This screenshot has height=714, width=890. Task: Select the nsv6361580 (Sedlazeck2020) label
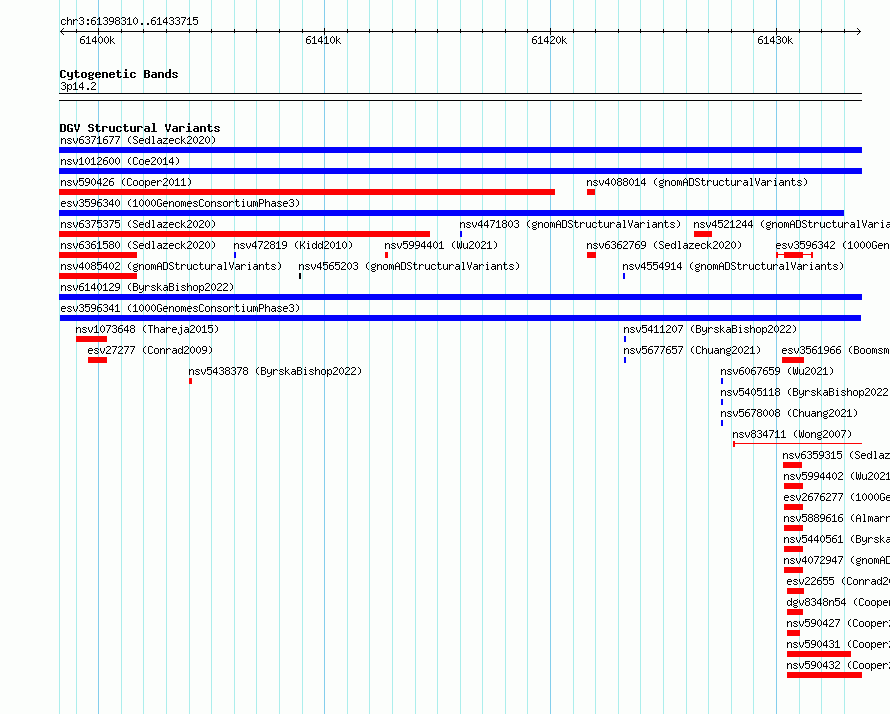click(x=138, y=245)
